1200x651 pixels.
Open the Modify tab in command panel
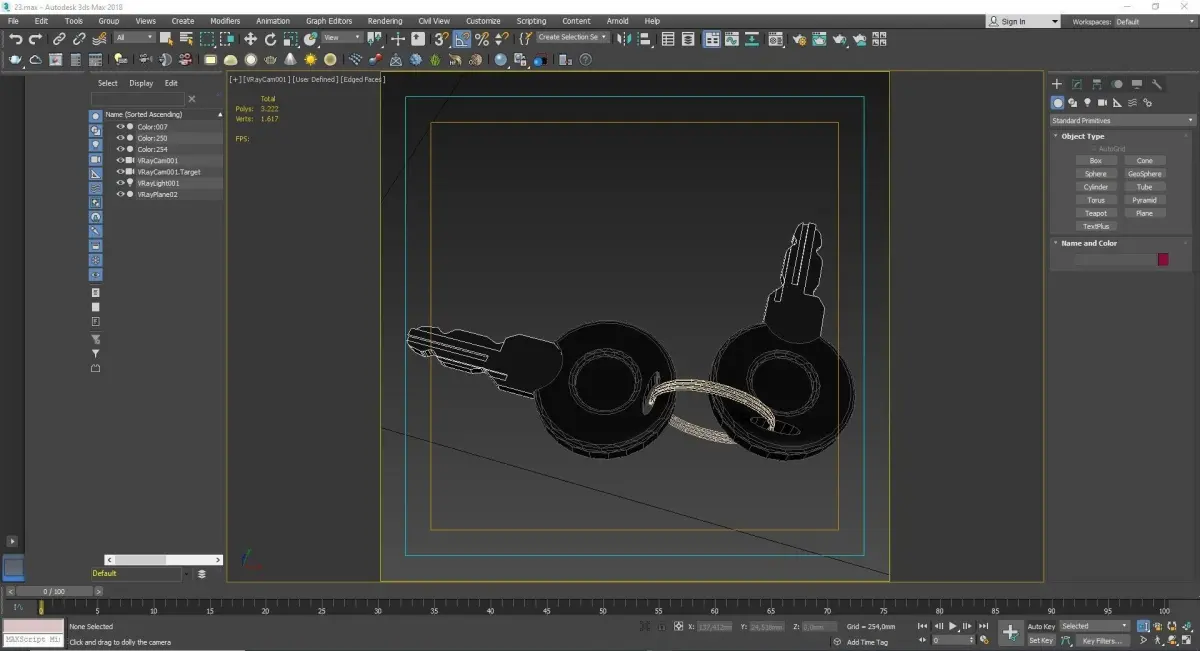coord(1077,85)
